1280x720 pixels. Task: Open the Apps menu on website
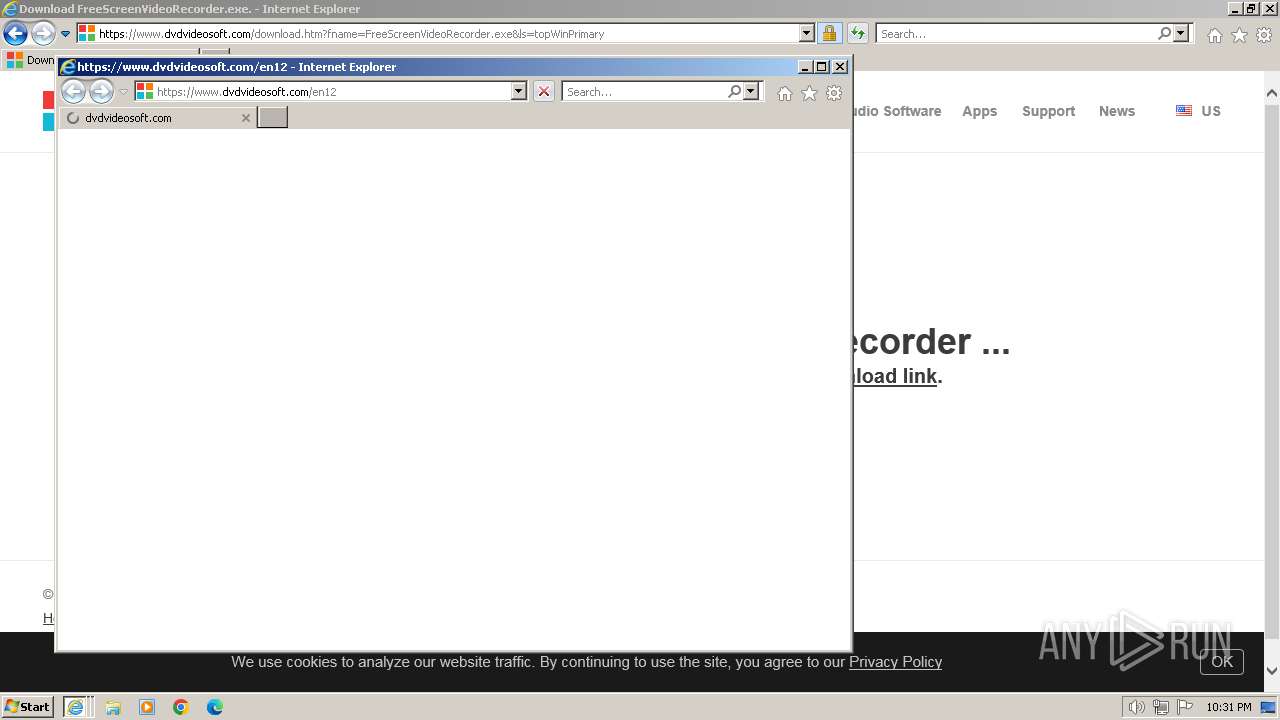pyautogui.click(x=979, y=111)
